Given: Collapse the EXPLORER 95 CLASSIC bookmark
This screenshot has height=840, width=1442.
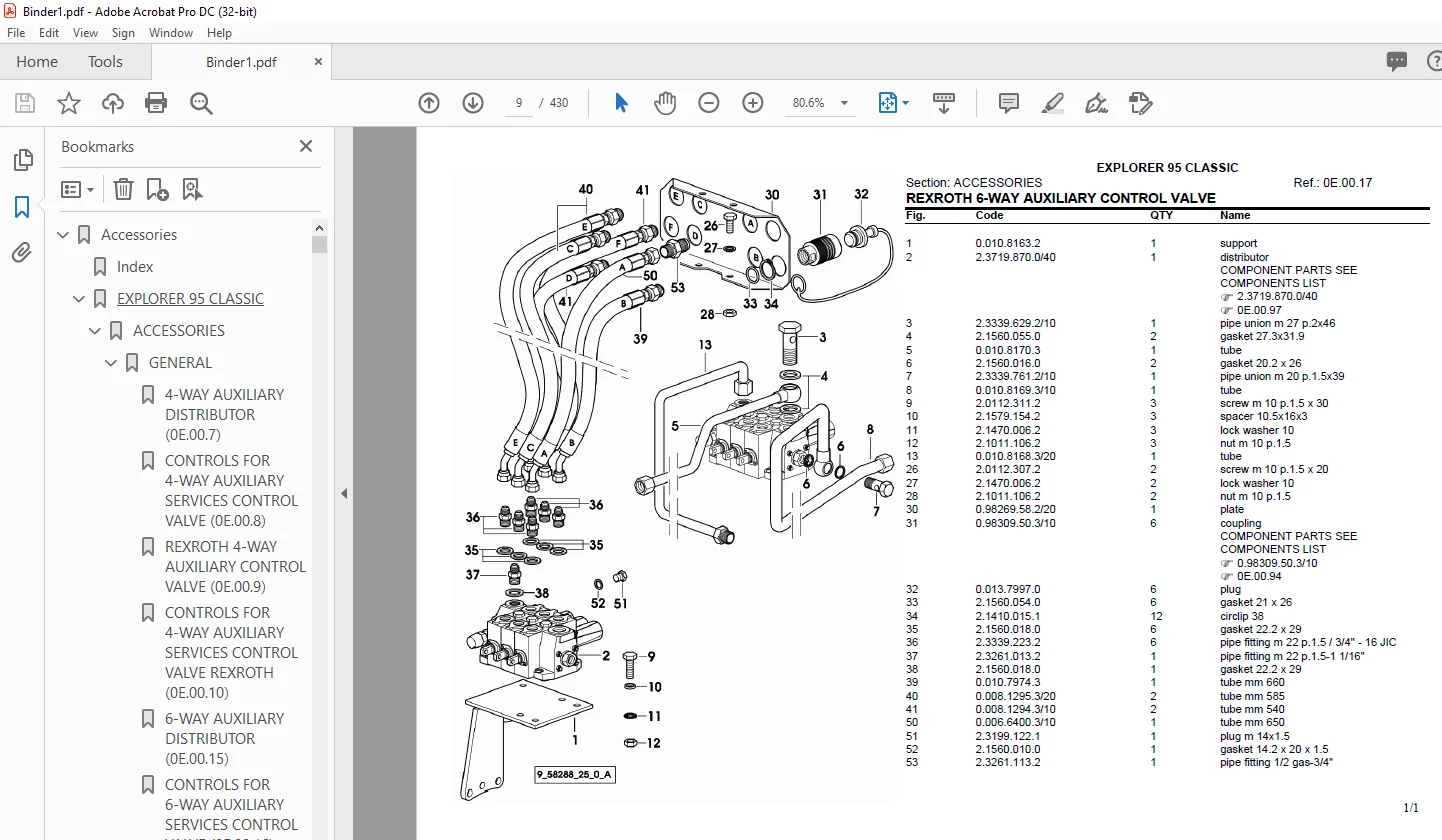Looking at the screenshot, I should point(80,299).
